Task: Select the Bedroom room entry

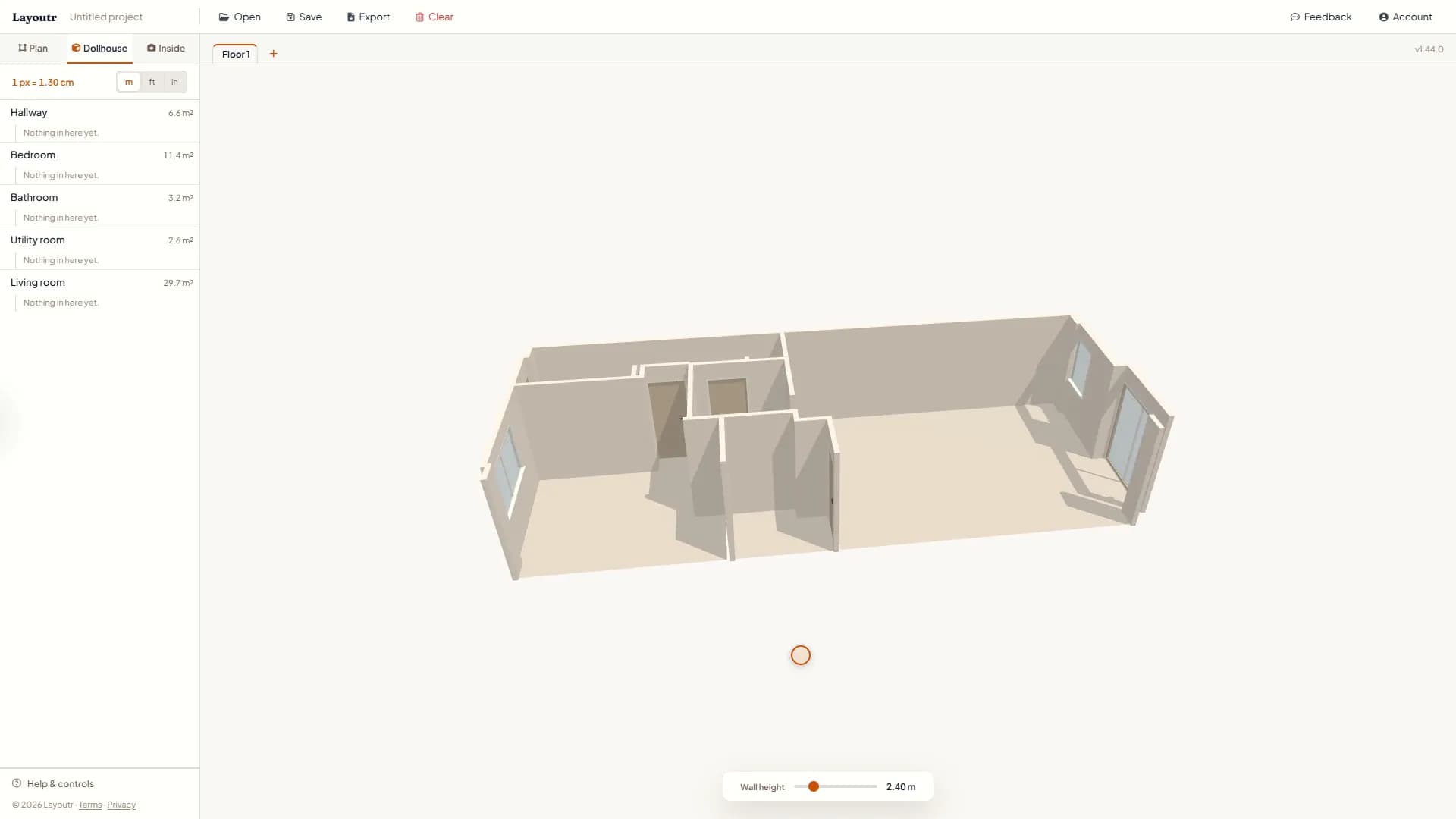Action: (x=99, y=155)
